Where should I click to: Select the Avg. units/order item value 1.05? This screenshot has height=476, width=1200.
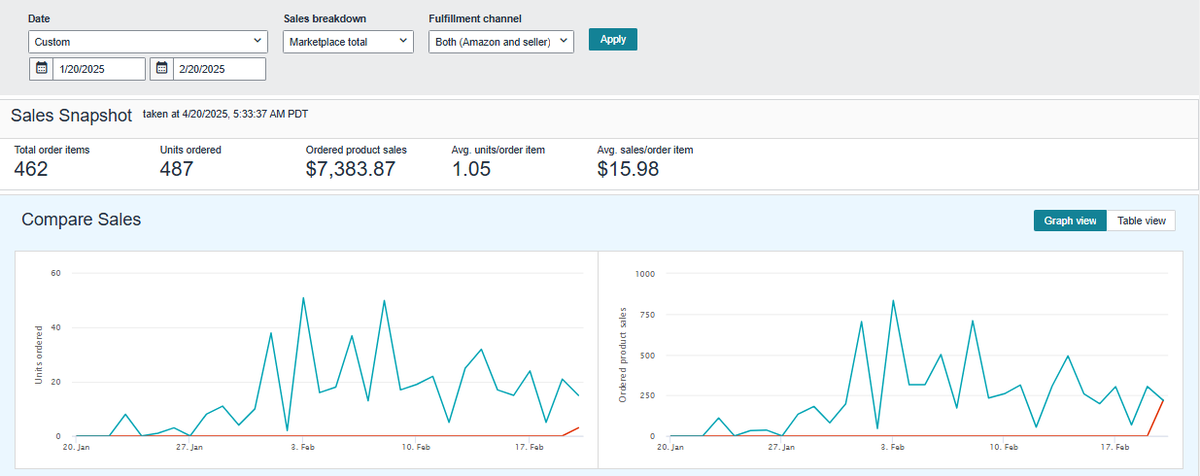(471, 169)
